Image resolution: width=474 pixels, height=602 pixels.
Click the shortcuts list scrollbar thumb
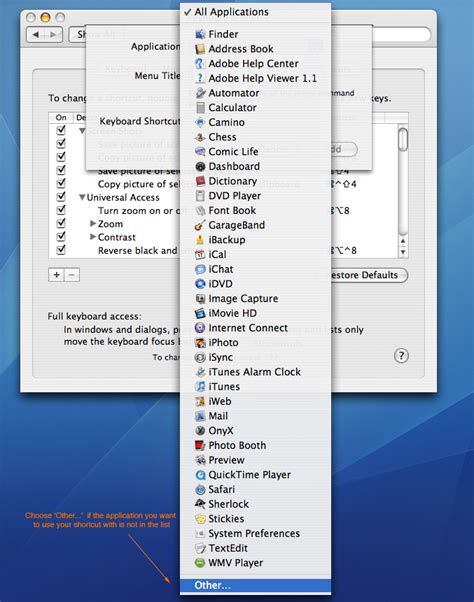coord(403,139)
